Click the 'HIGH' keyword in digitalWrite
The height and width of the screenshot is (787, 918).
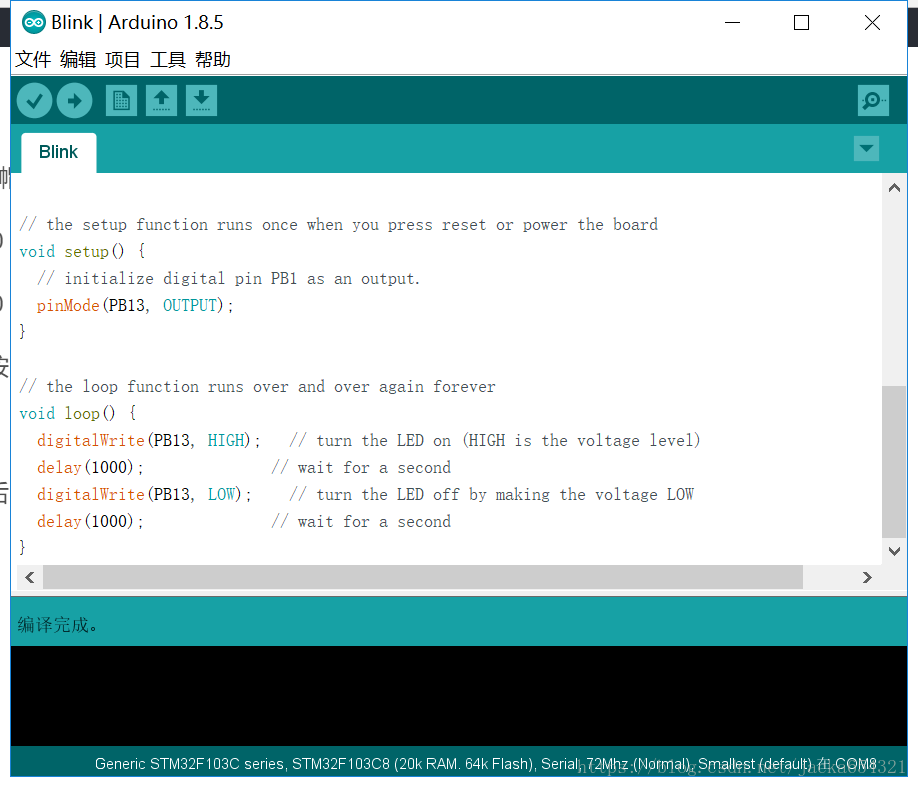click(x=226, y=440)
